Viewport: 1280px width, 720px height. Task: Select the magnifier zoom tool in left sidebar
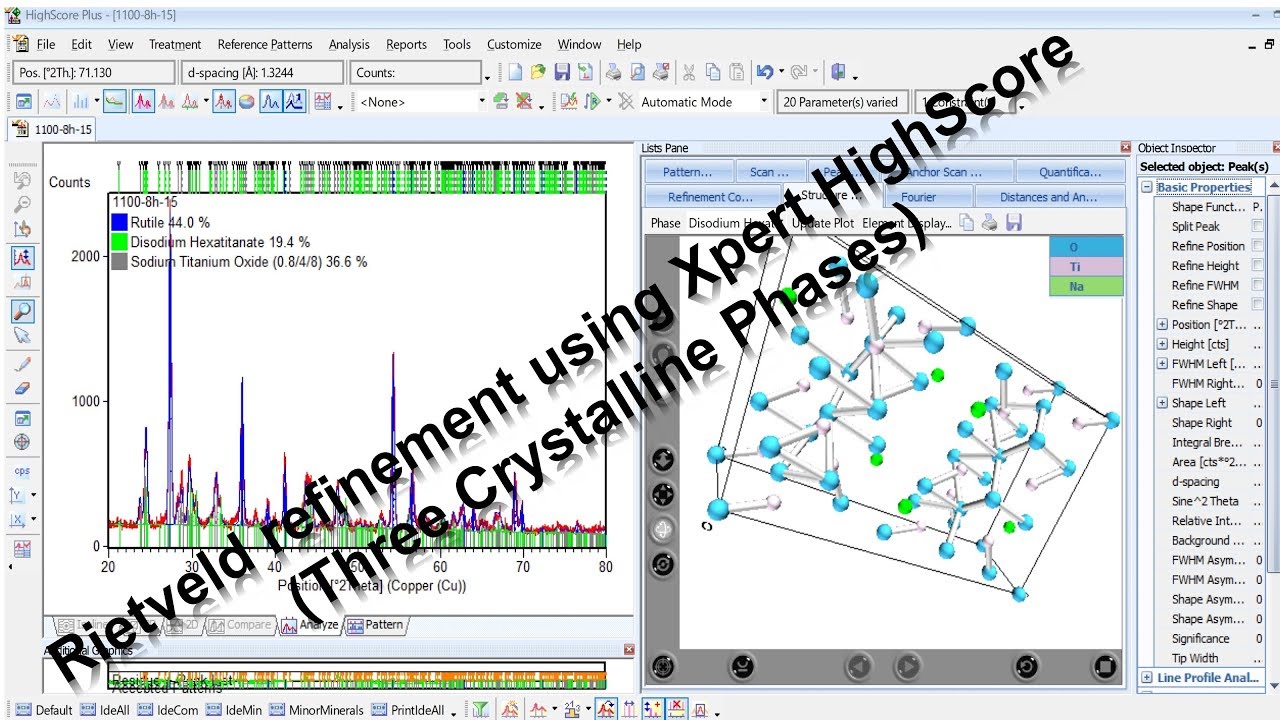[x=22, y=311]
